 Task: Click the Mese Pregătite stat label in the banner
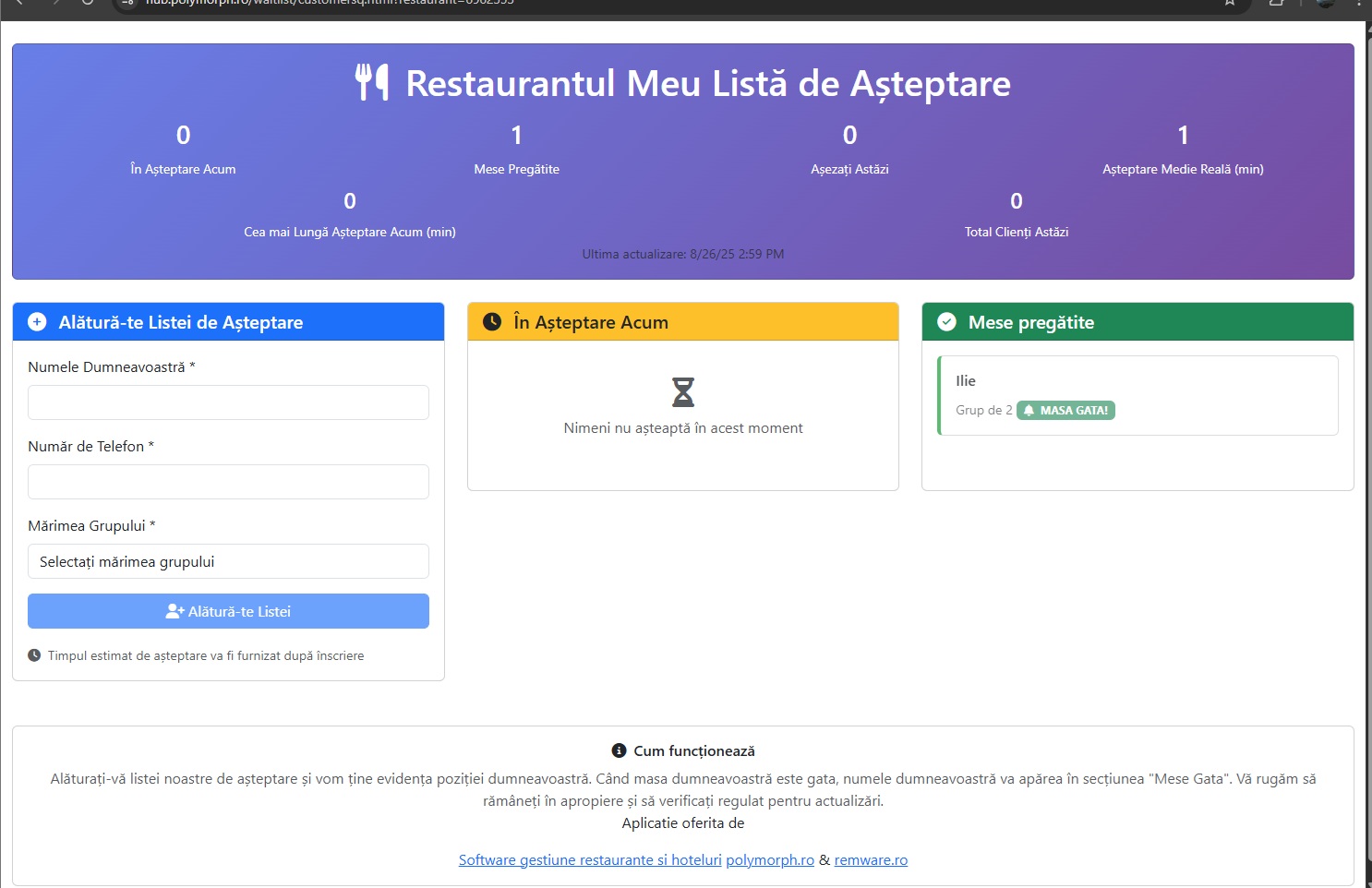[x=517, y=169]
